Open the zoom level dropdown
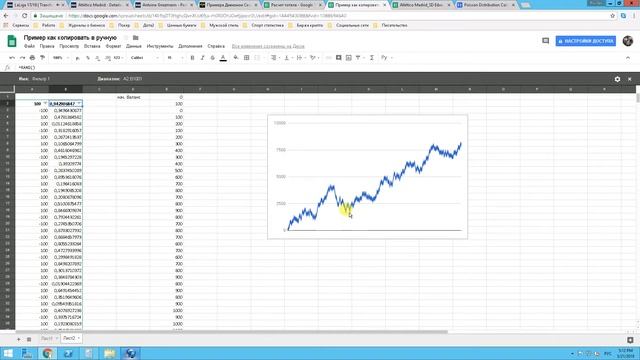This screenshot has width=640, height=360. pyautogui.click(x=60, y=58)
